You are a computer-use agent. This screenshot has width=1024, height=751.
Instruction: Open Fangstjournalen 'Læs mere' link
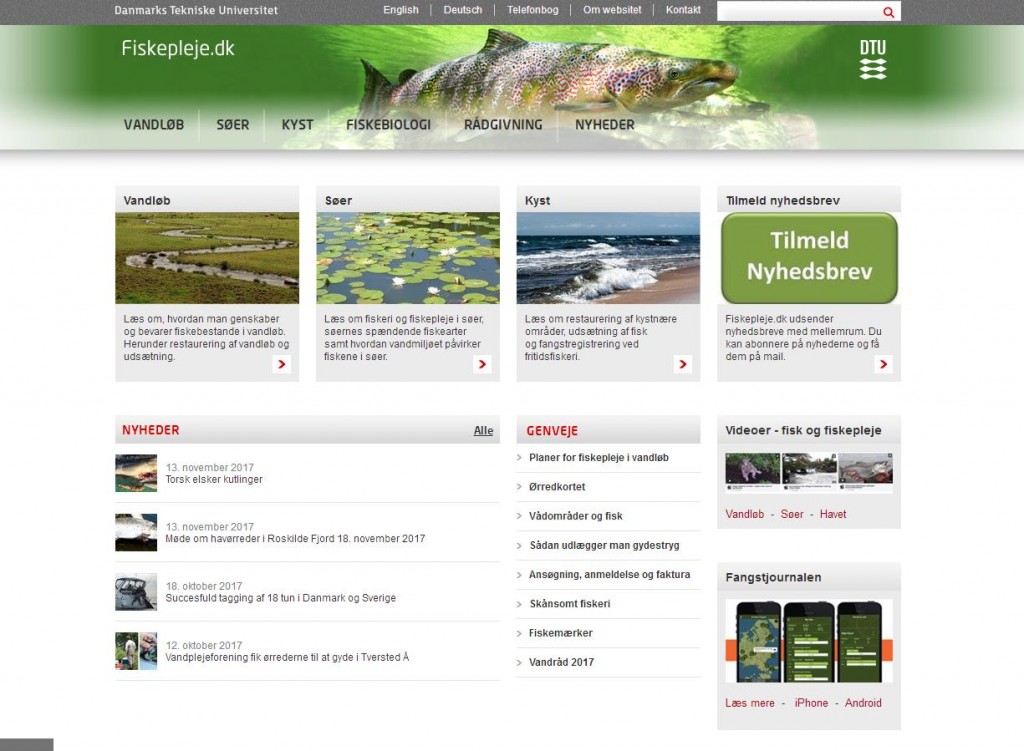(750, 703)
